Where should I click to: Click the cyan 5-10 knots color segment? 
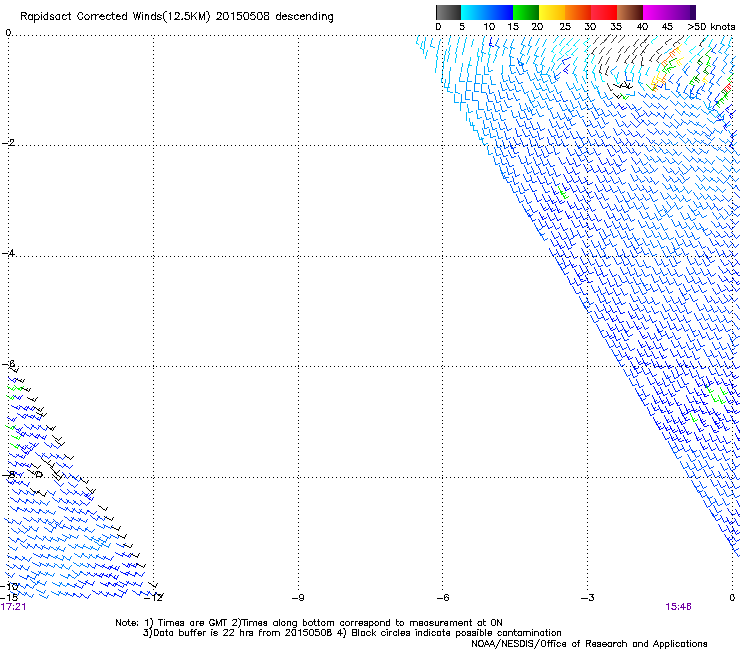point(474,12)
